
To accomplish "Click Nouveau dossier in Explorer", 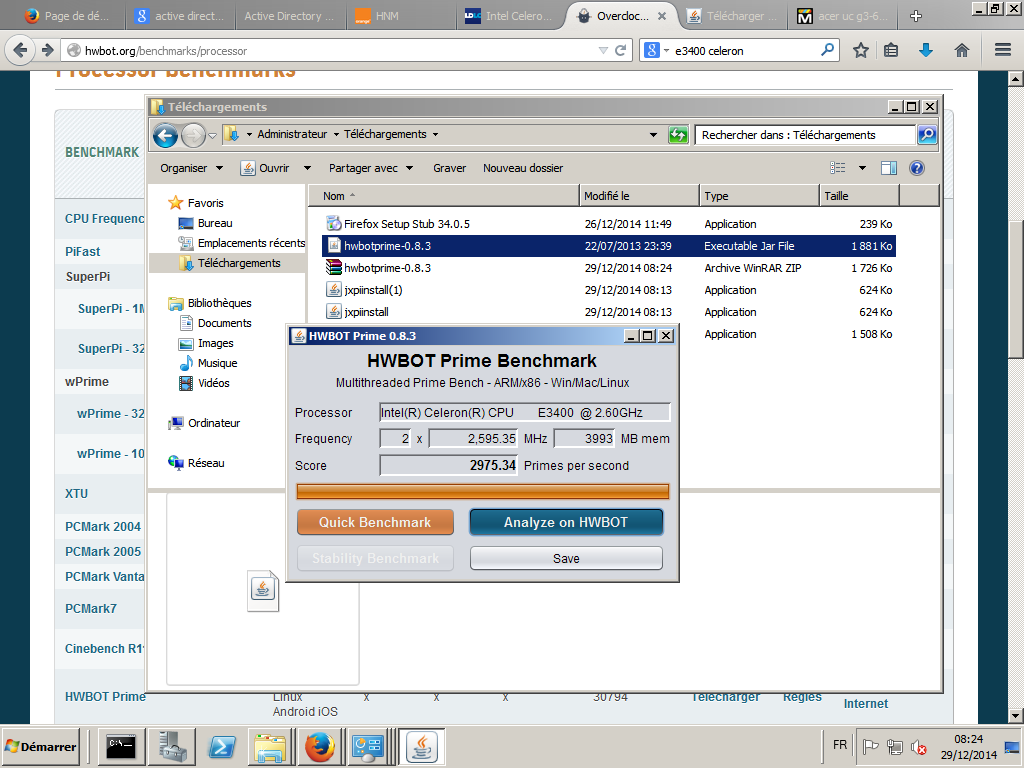I will (522, 168).
